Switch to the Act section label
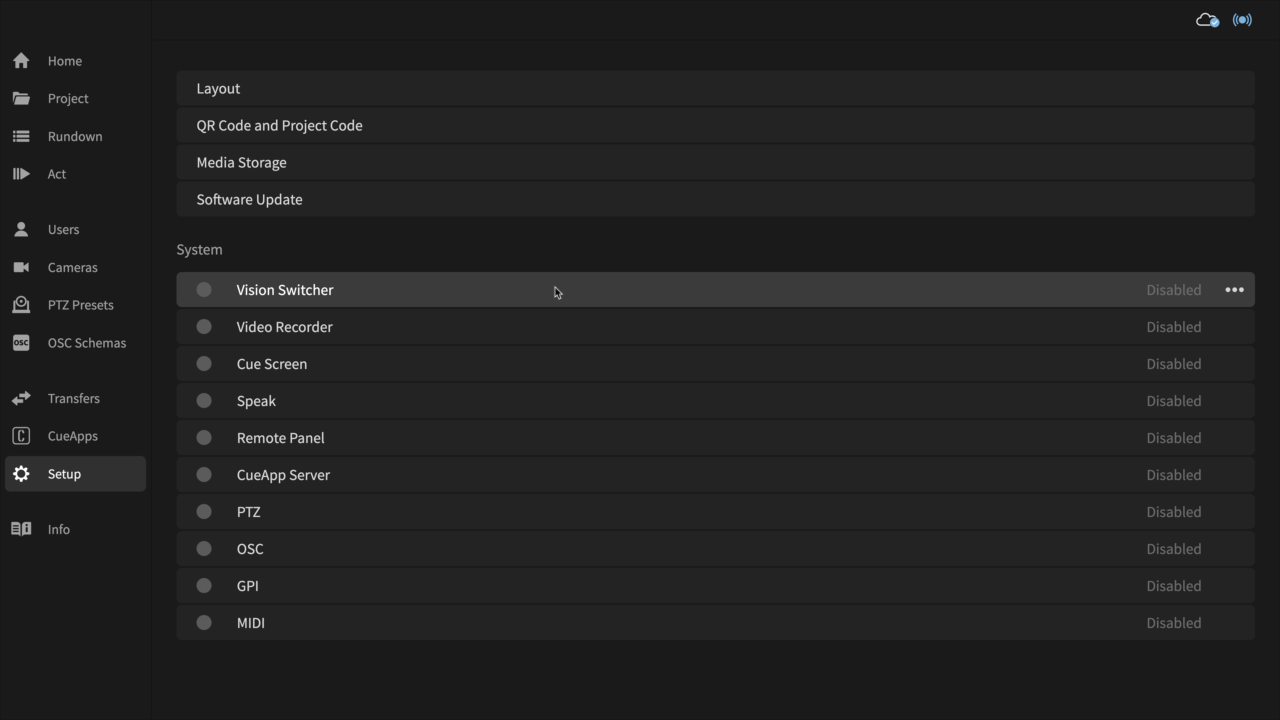The image size is (1280, 720). (57, 174)
